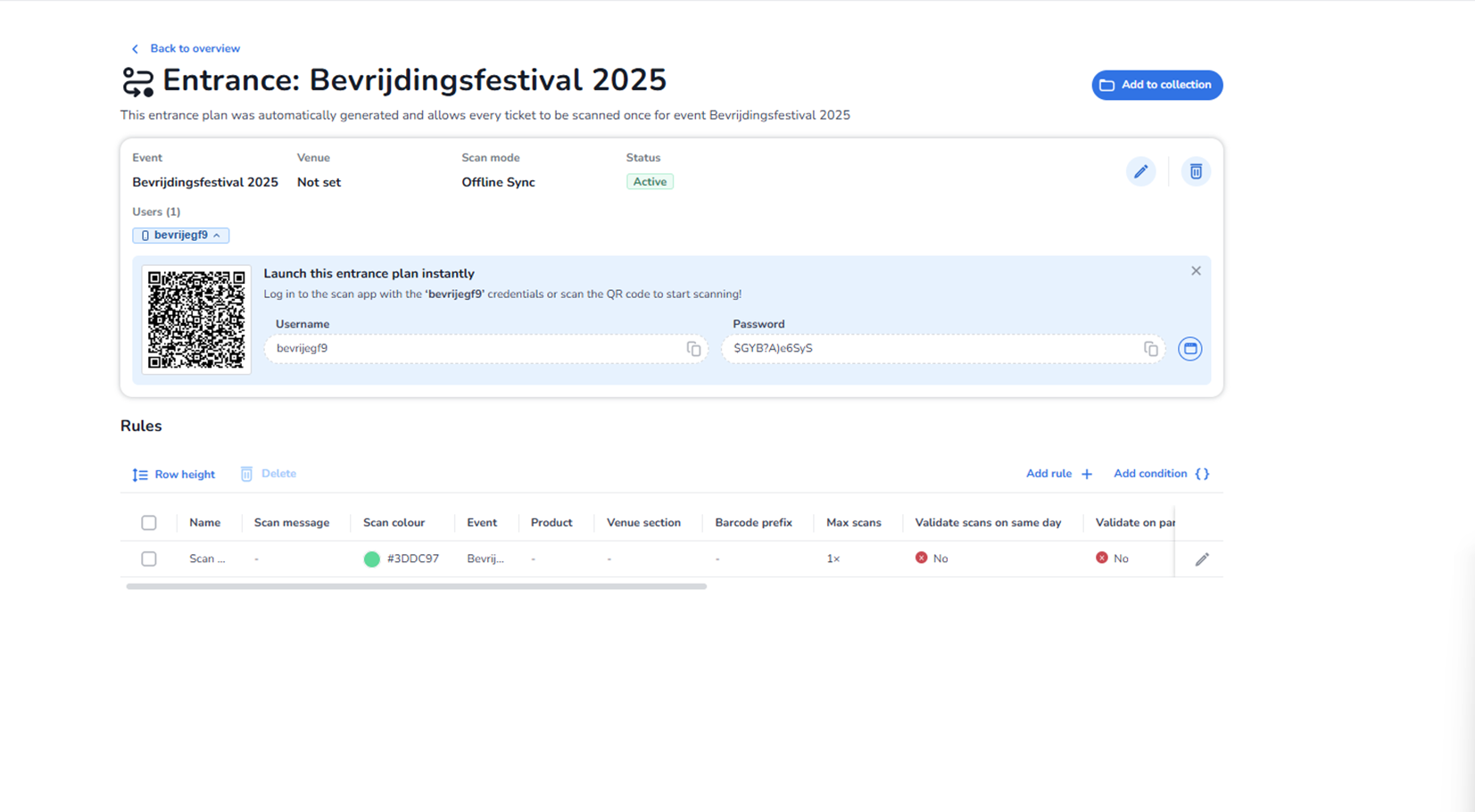Toggle the select-all checkbox in rules header
This screenshot has height=812, width=1475.
coord(149,523)
